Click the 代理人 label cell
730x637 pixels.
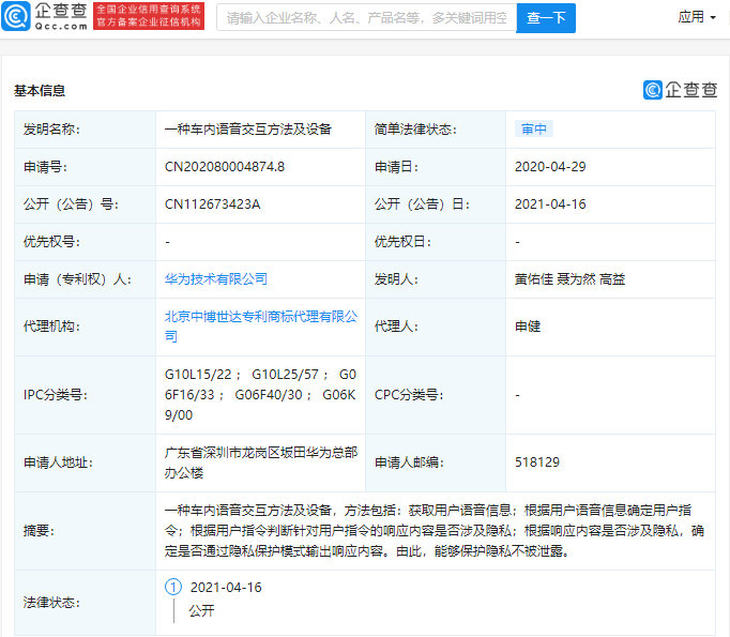click(x=436, y=326)
